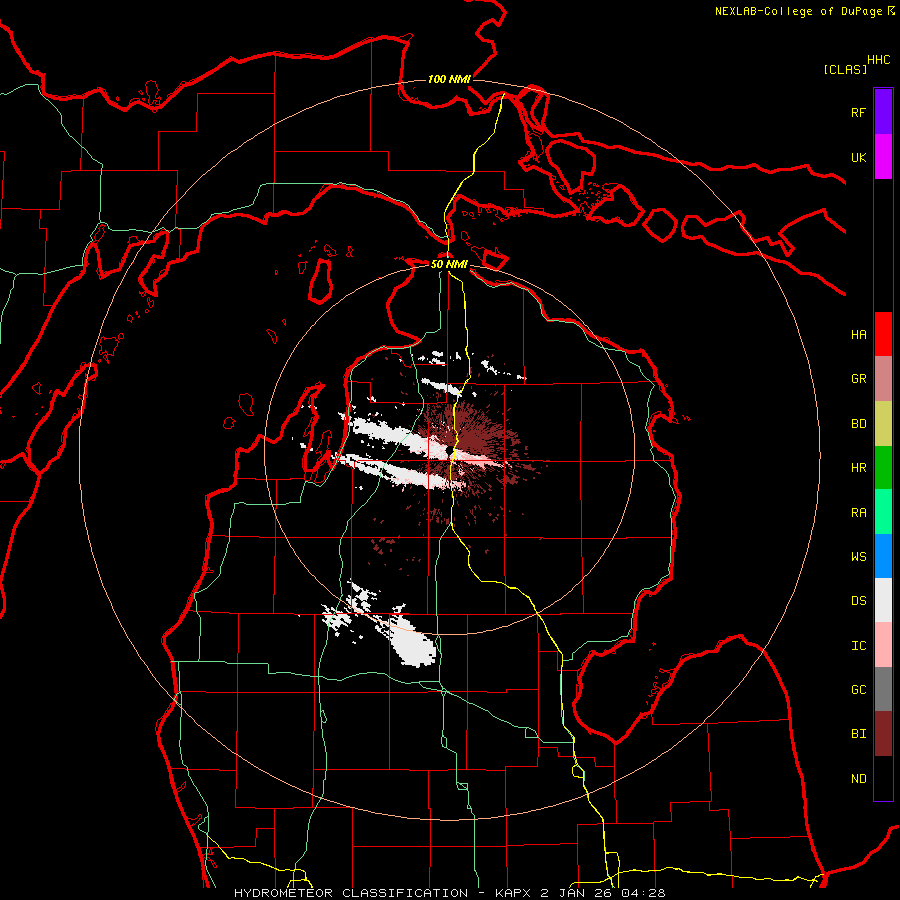
Task: Click the RF legend label
Action: click(858, 112)
